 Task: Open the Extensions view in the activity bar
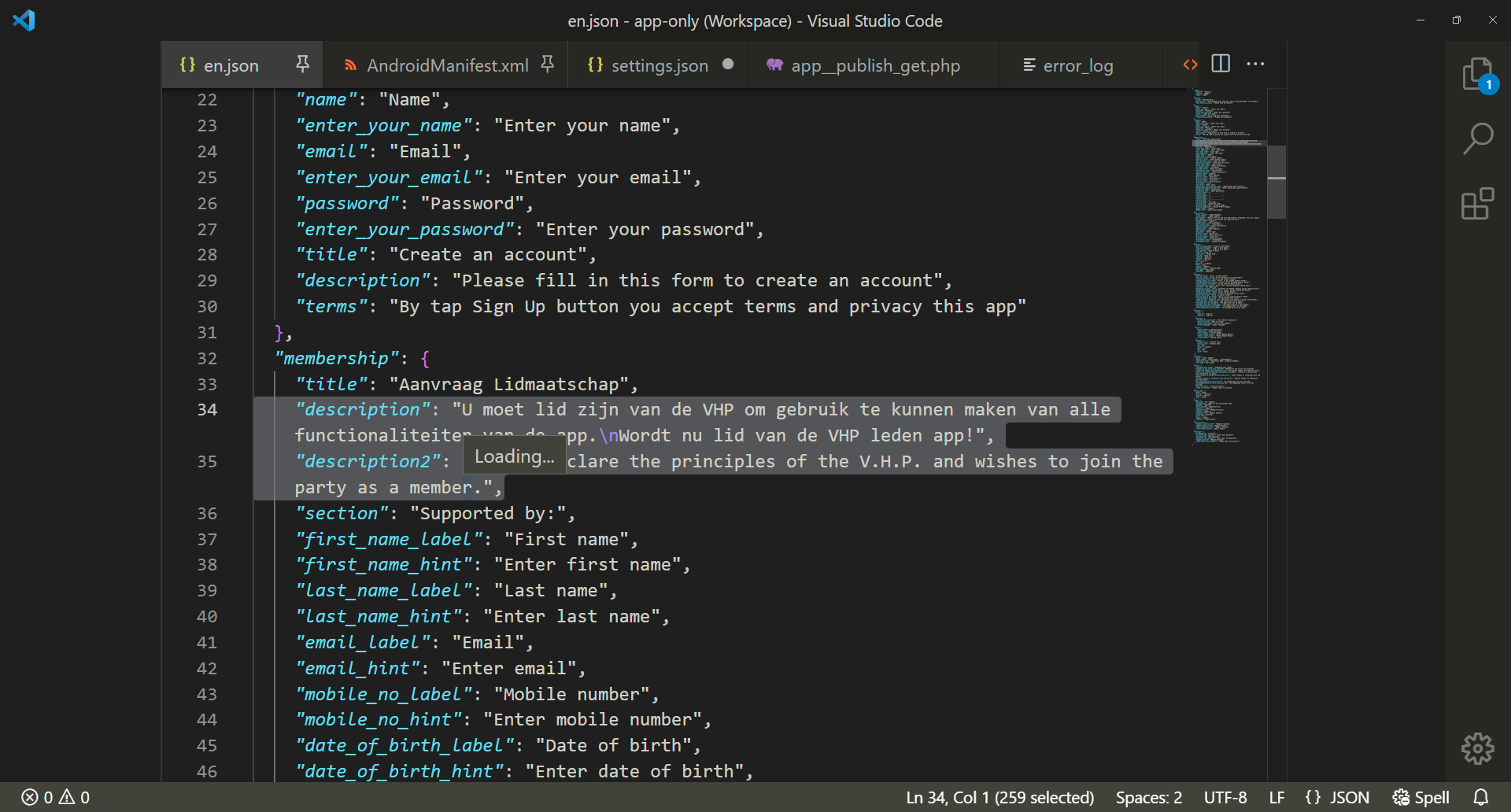point(1478,204)
